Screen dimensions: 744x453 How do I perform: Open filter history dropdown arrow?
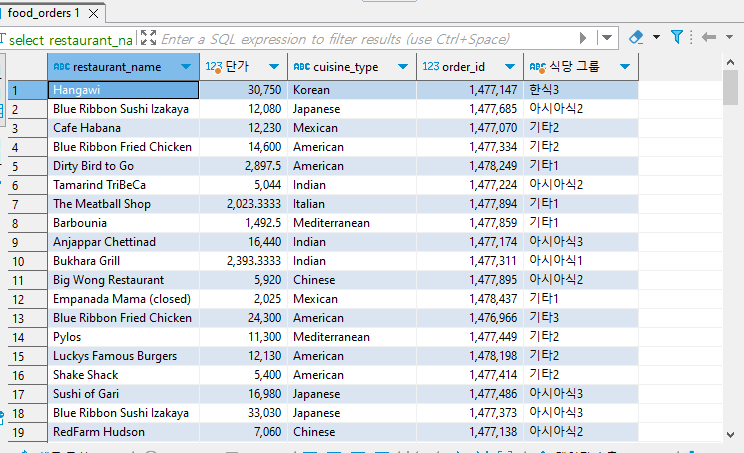pyautogui.click(x=607, y=38)
